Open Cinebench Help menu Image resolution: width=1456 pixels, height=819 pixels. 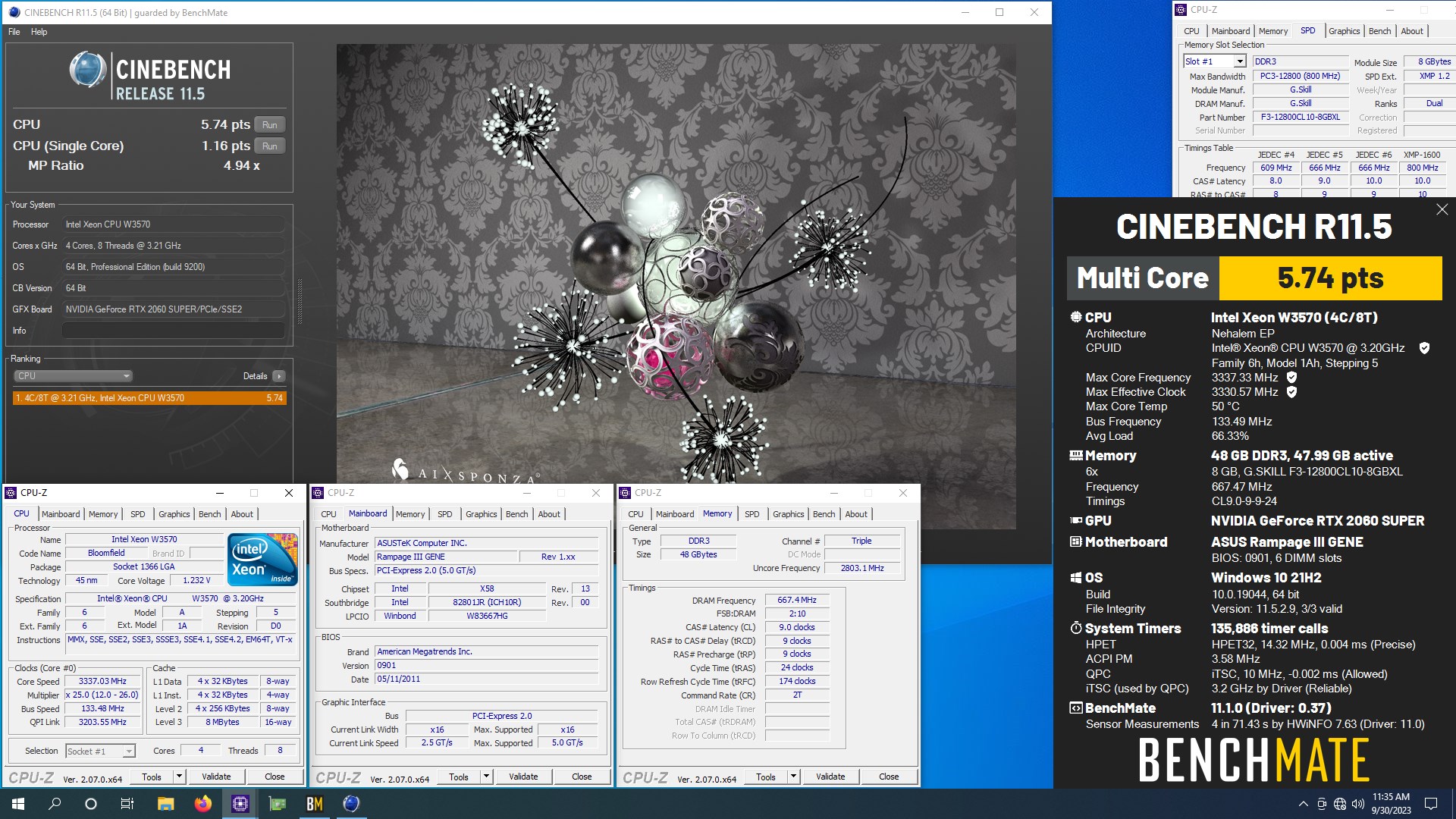[x=39, y=32]
